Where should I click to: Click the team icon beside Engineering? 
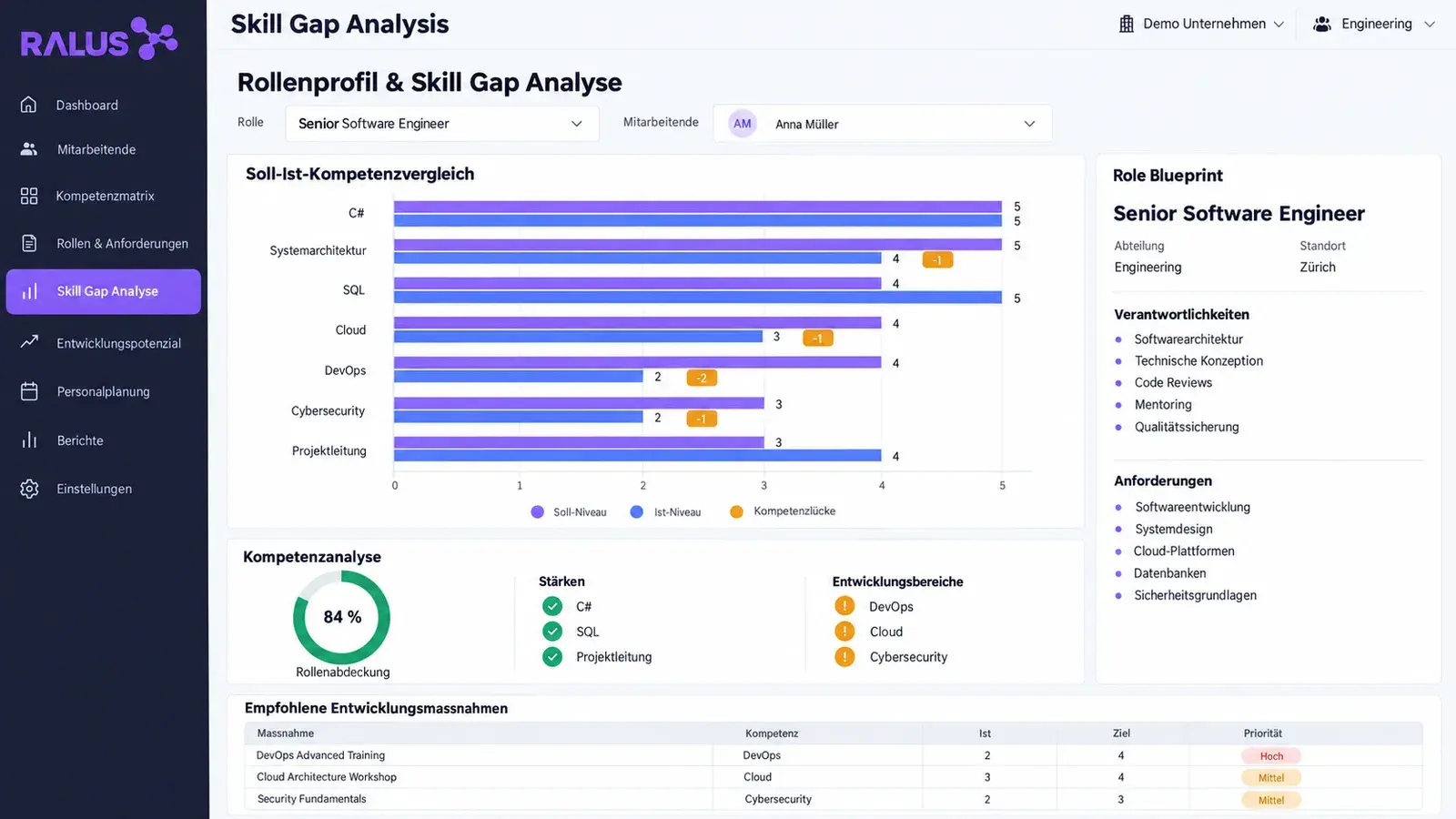click(1322, 24)
